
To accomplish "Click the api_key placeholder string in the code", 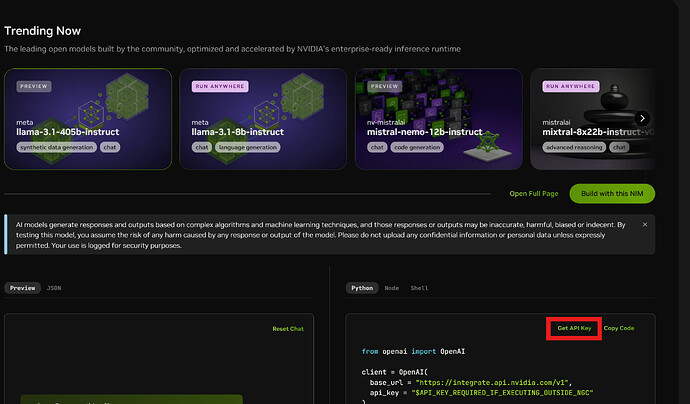I will (x=502, y=393).
